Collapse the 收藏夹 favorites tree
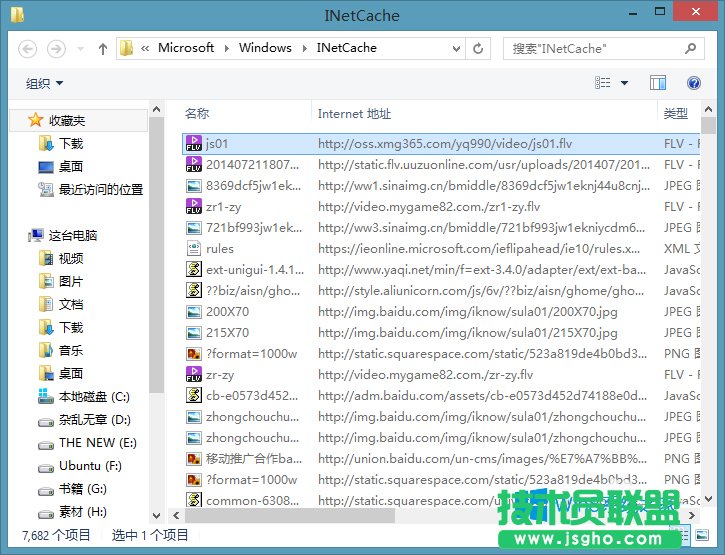This screenshot has height=555, width=725. point(18,120)
